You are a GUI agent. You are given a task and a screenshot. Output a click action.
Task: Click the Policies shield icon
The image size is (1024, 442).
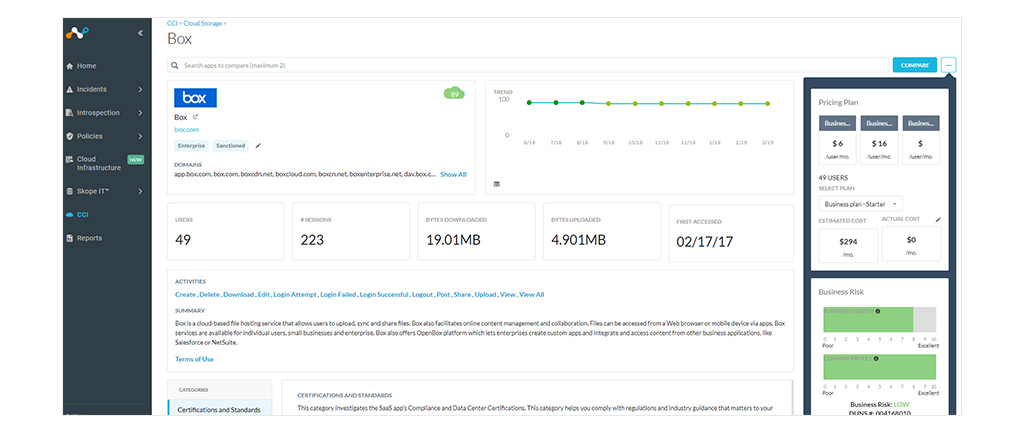point(69,136)
